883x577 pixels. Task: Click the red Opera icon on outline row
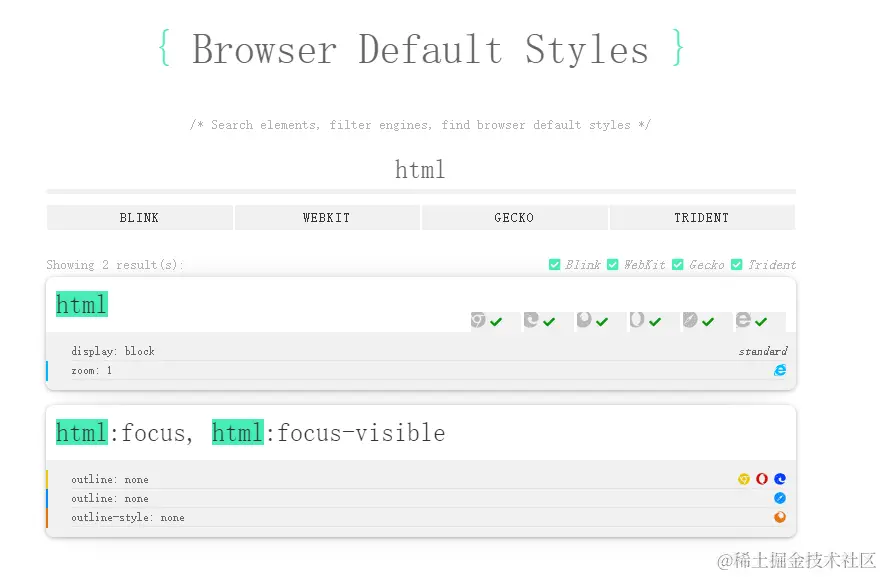click(762, 479)
